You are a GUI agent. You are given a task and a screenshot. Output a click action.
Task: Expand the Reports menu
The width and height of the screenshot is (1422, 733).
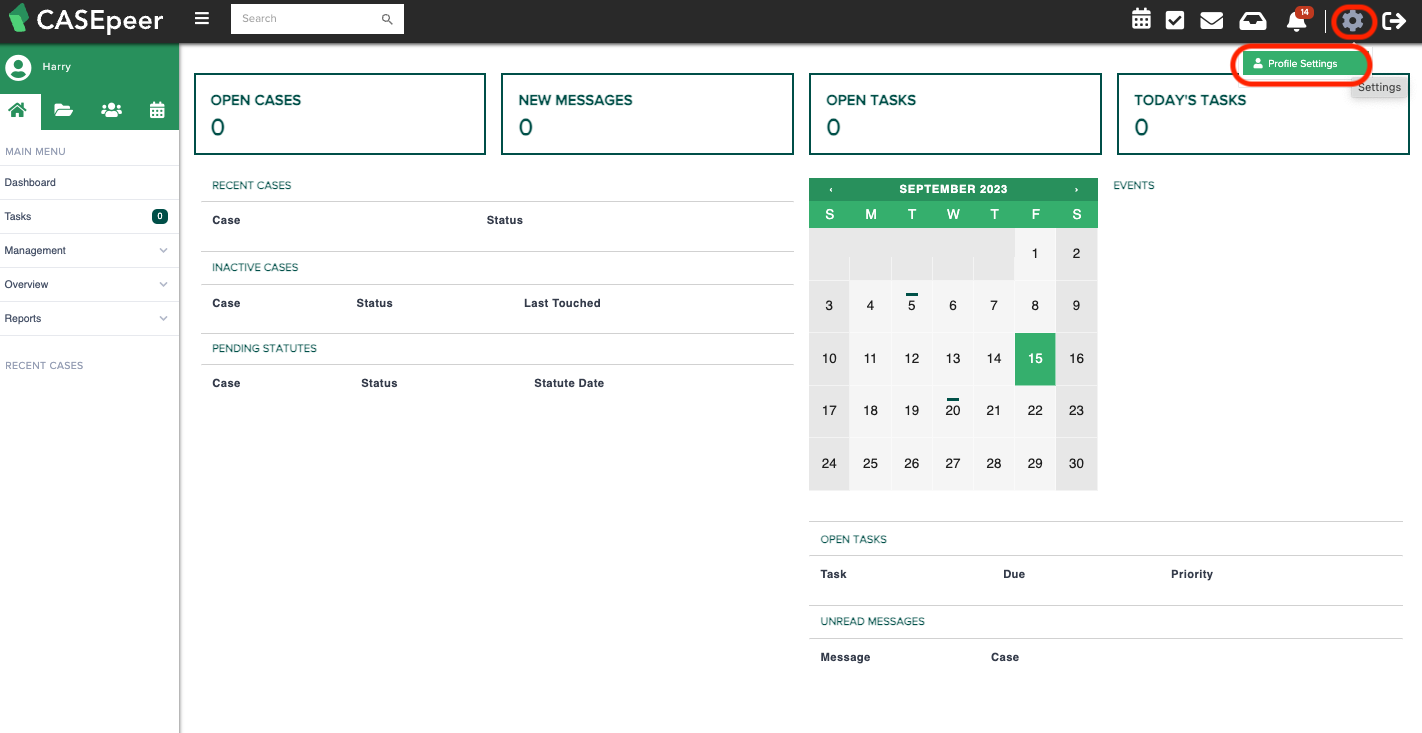pos(89,319)
